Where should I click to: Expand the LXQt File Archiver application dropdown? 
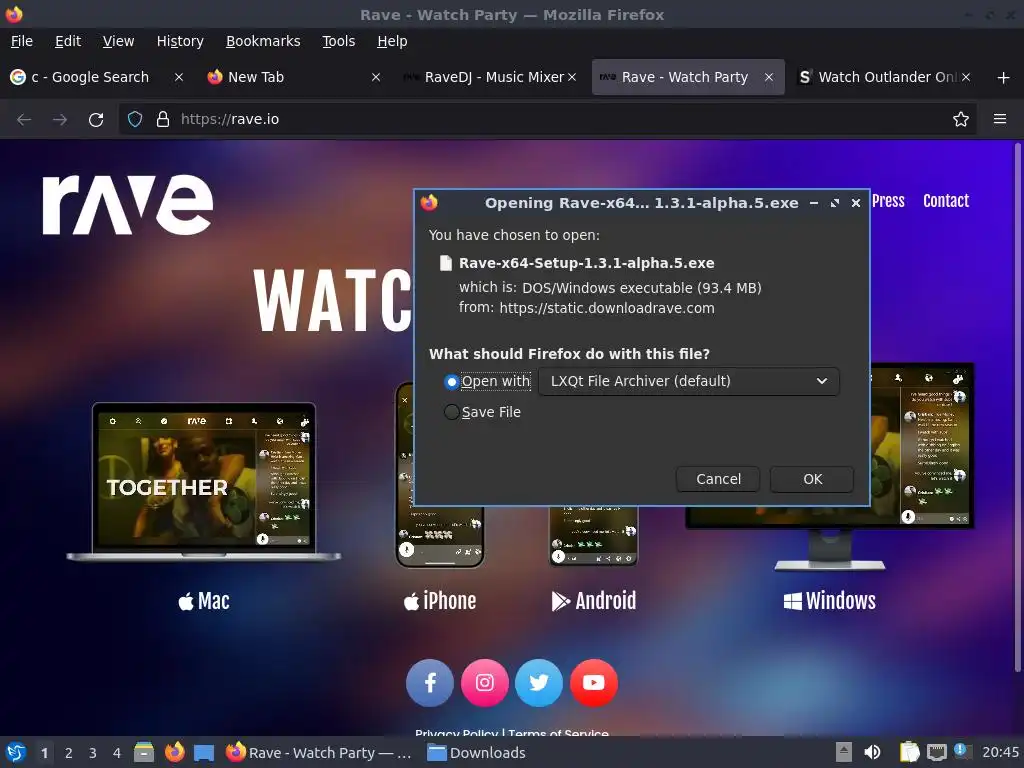click(688, 381)
